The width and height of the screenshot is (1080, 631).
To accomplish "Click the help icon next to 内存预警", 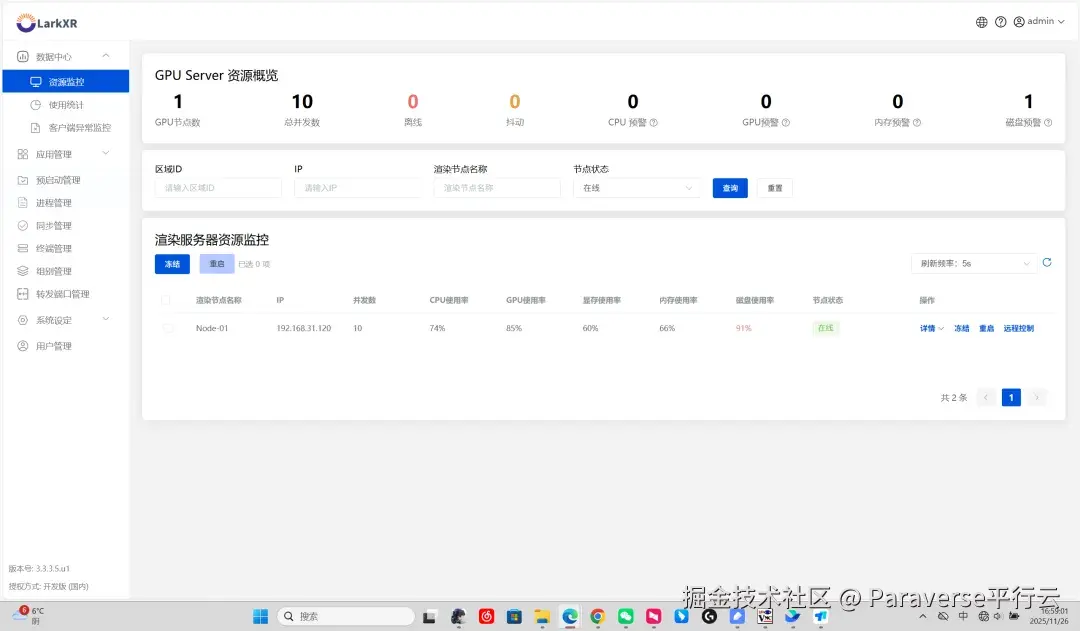I will click(x=917, y=123).
